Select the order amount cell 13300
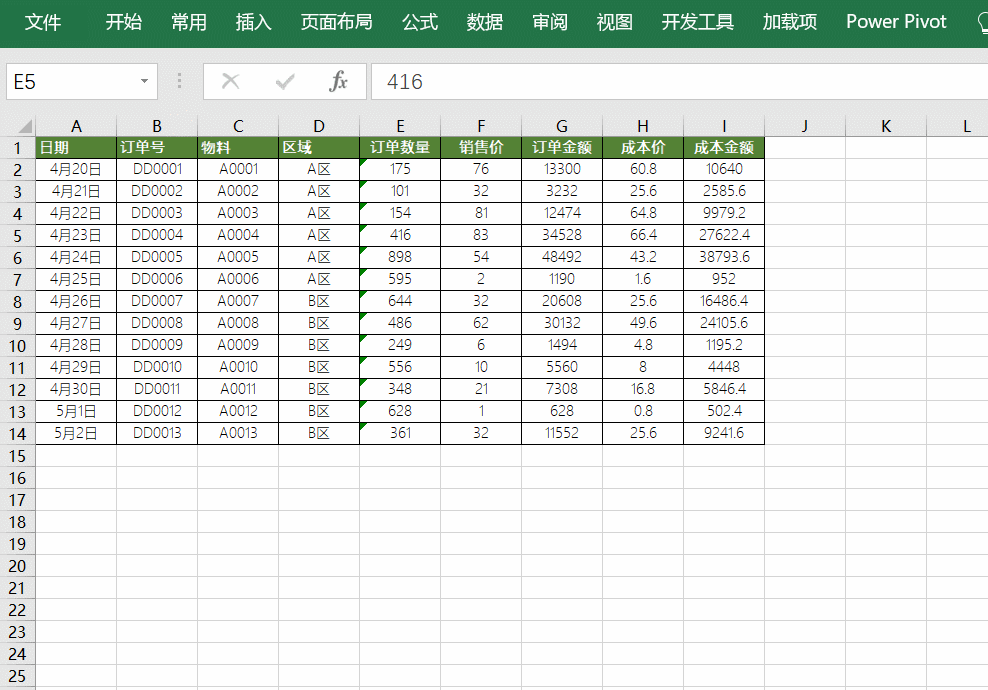Image resolution: width=988 pixels, height=690 pixels. pos(562,169)
